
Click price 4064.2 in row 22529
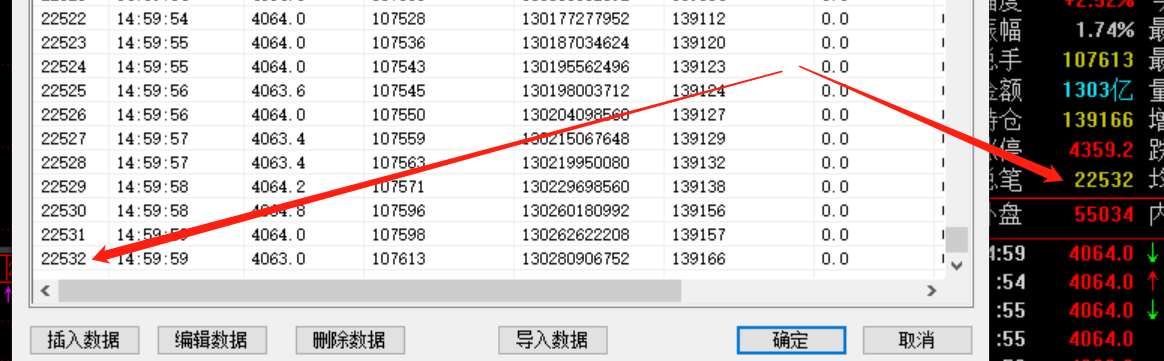[x=278, y=186]
